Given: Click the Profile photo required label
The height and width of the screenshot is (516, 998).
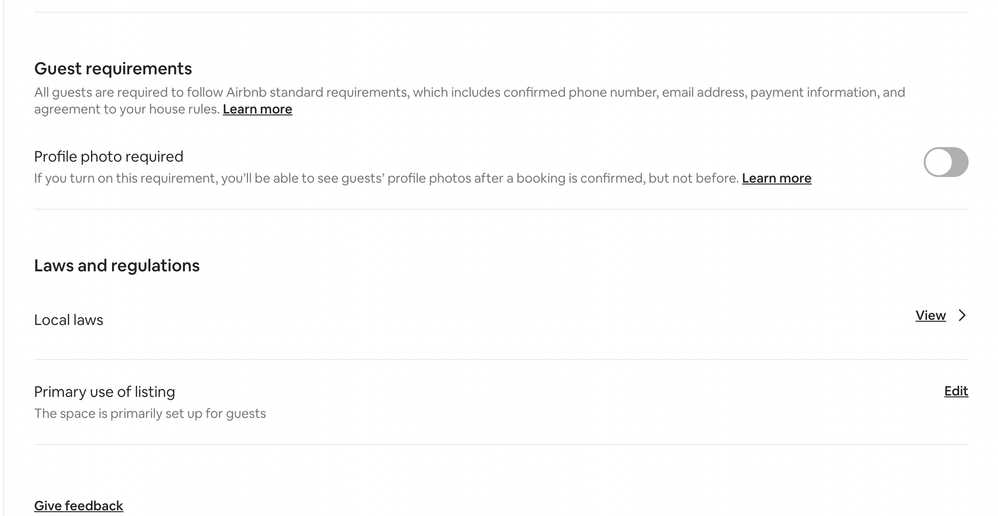Looking at the screenshot, I should click(109, 157).
